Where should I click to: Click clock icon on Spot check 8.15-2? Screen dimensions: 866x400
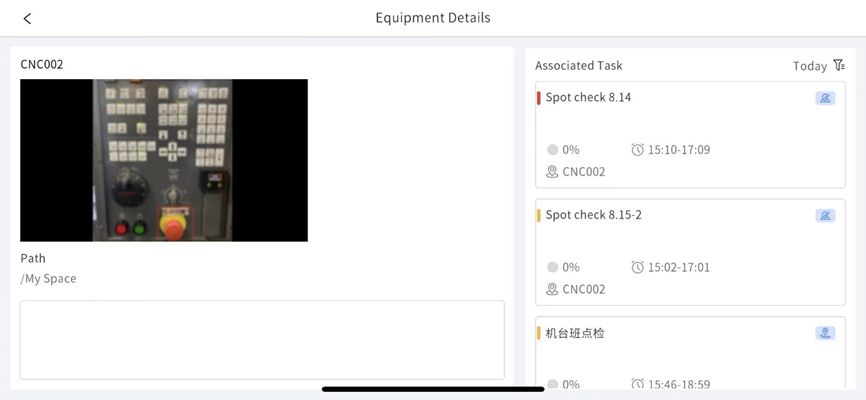tap(638, 267)
